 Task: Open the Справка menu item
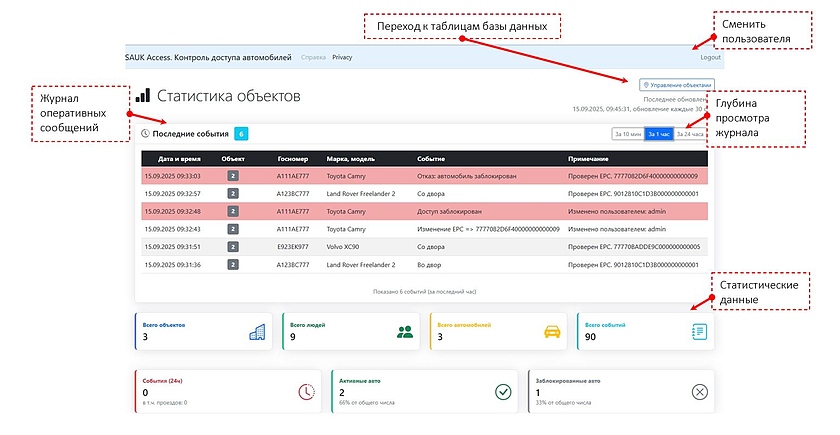[313, 58]
